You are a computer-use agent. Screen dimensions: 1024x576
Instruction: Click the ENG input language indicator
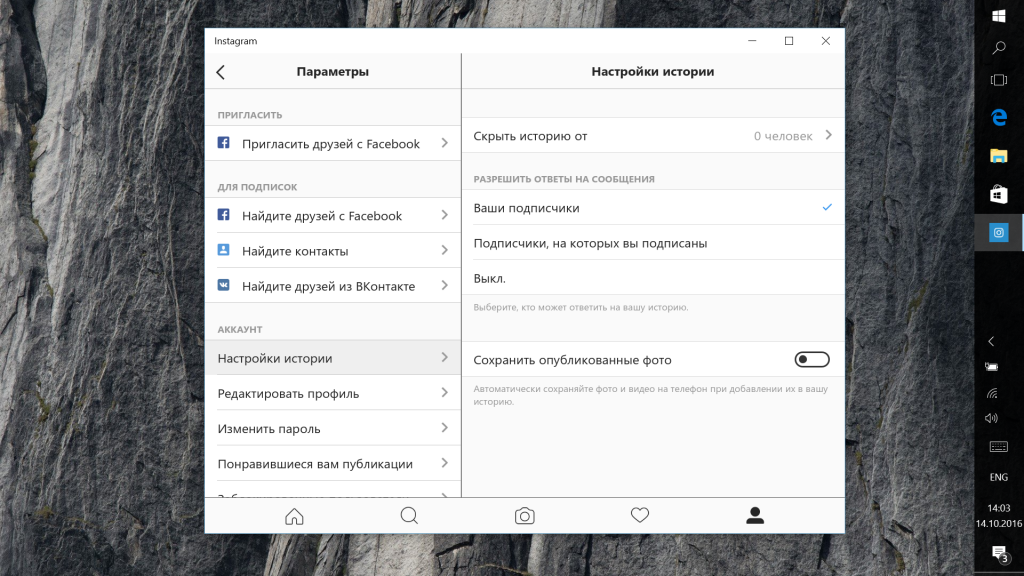tap(999, 477)
